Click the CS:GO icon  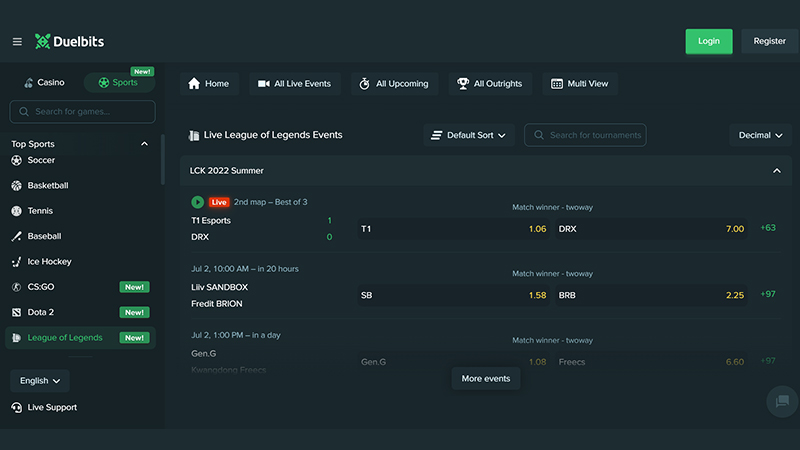tap(16, 287)
